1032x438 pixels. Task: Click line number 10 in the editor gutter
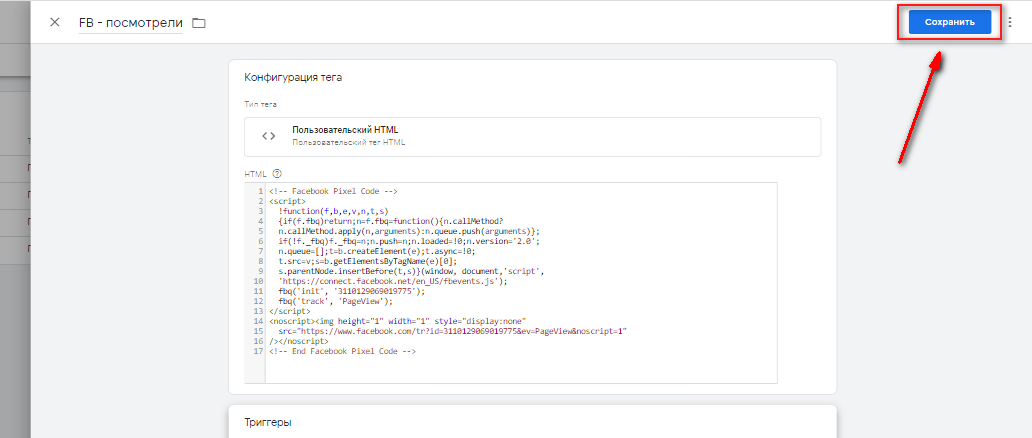point(258,282)
